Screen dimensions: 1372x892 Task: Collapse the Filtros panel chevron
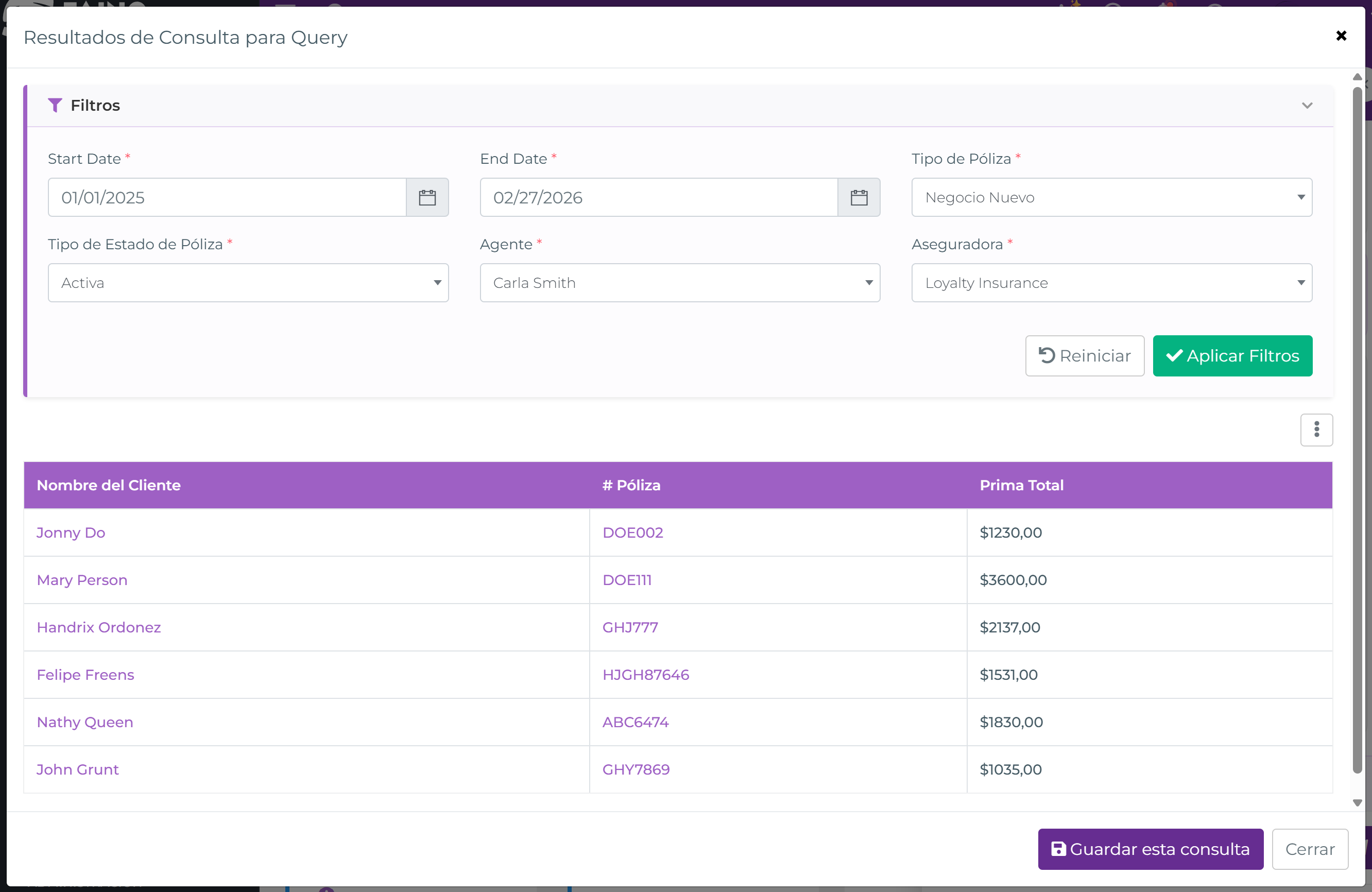point(1307,106)
